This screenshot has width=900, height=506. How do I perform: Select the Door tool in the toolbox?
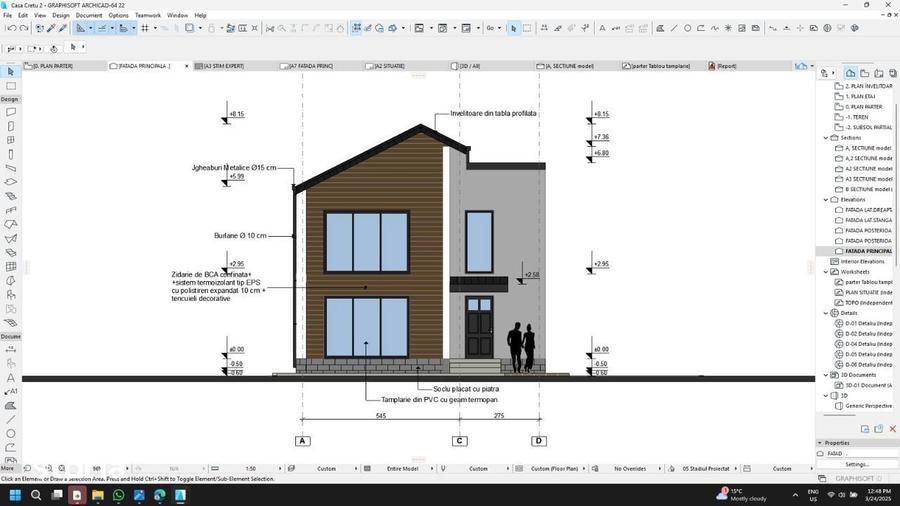click(10, 126)
